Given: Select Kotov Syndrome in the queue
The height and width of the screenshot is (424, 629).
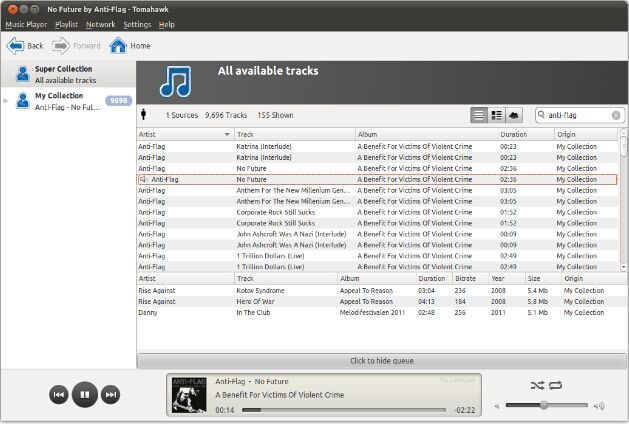Looking at the screenshot, I should [381, 290].
